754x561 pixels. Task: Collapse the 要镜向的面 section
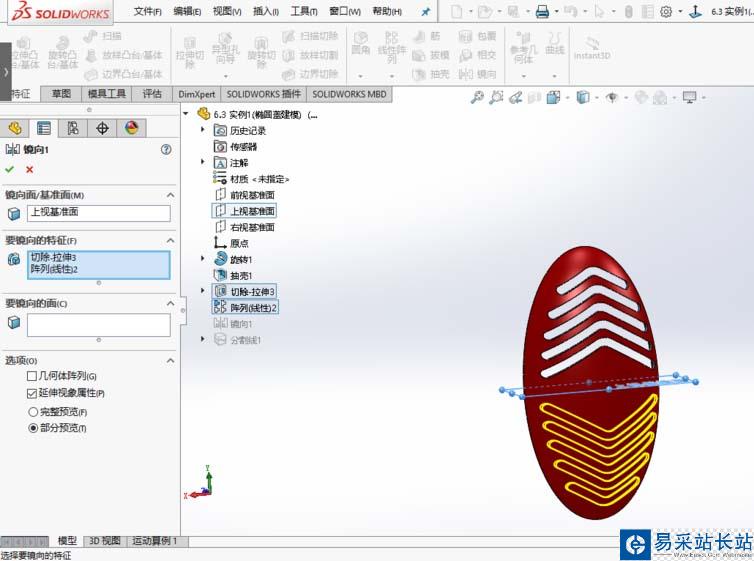(x=170, y=303)
